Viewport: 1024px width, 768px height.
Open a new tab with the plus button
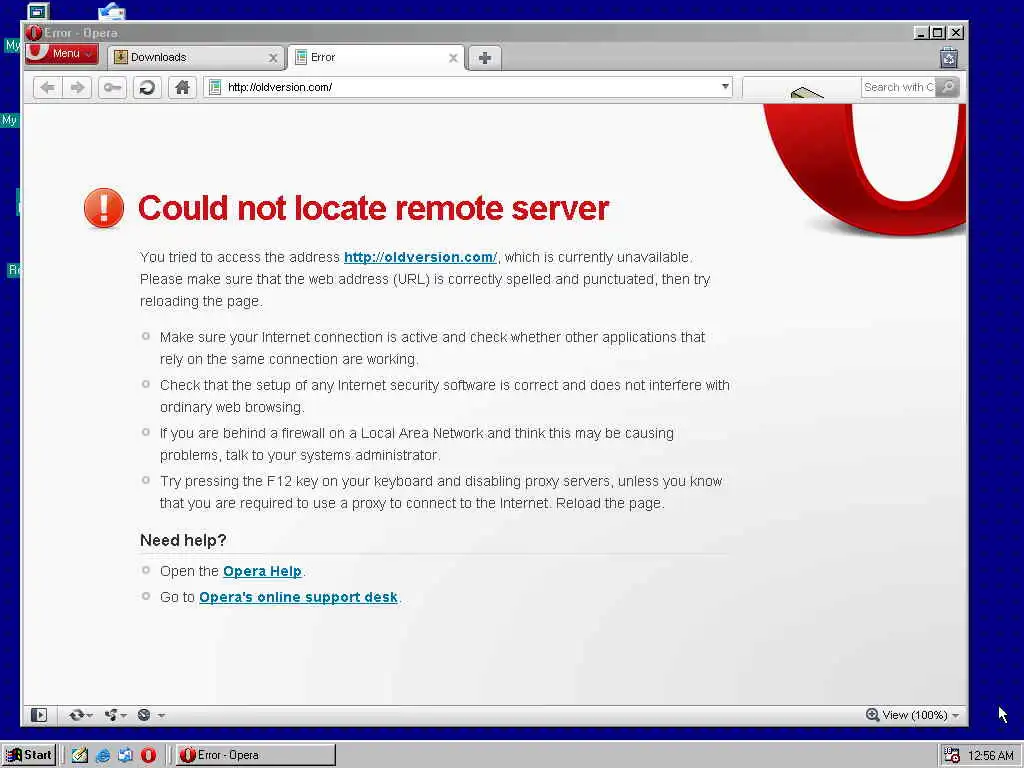coord(485,58)
